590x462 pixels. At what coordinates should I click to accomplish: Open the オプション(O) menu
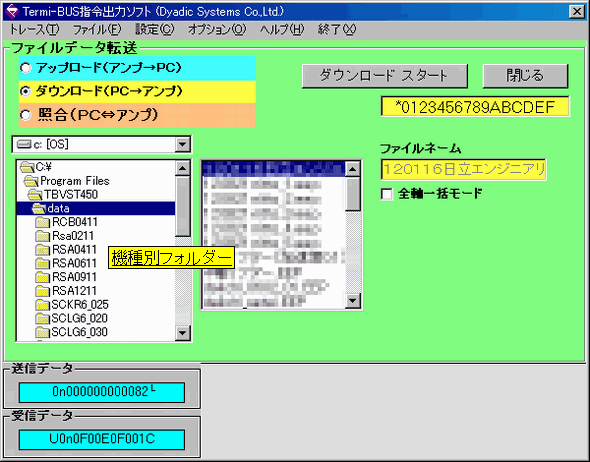click(x=217, y=29)
